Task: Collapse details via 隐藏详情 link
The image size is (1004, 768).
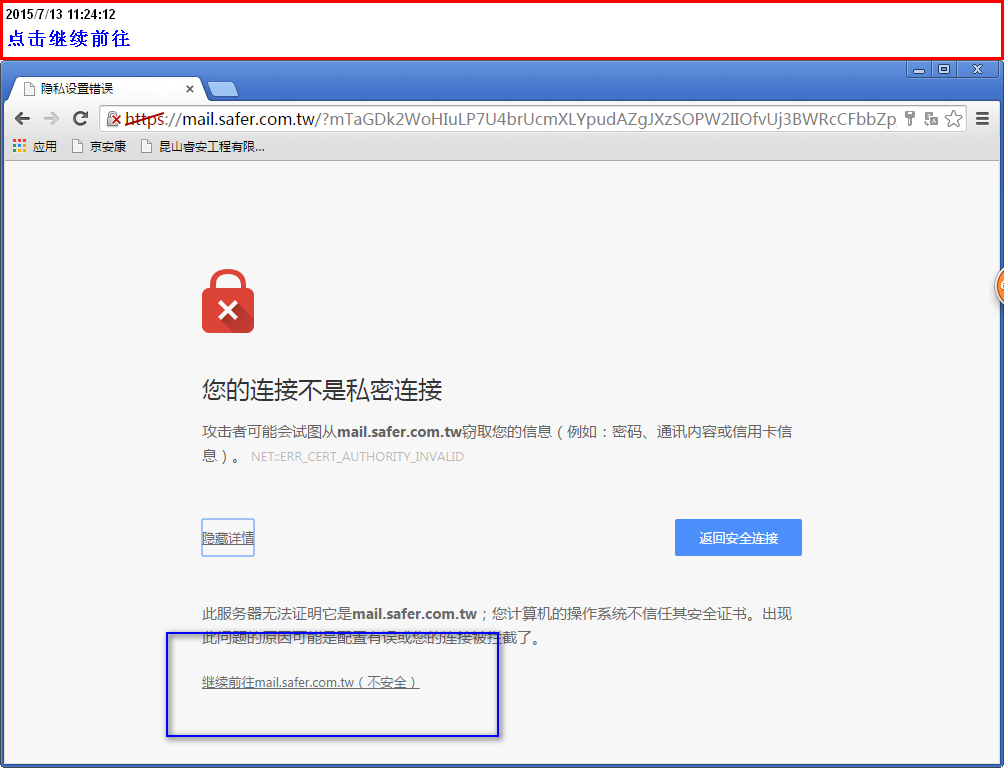Action: tap(228, 538)
